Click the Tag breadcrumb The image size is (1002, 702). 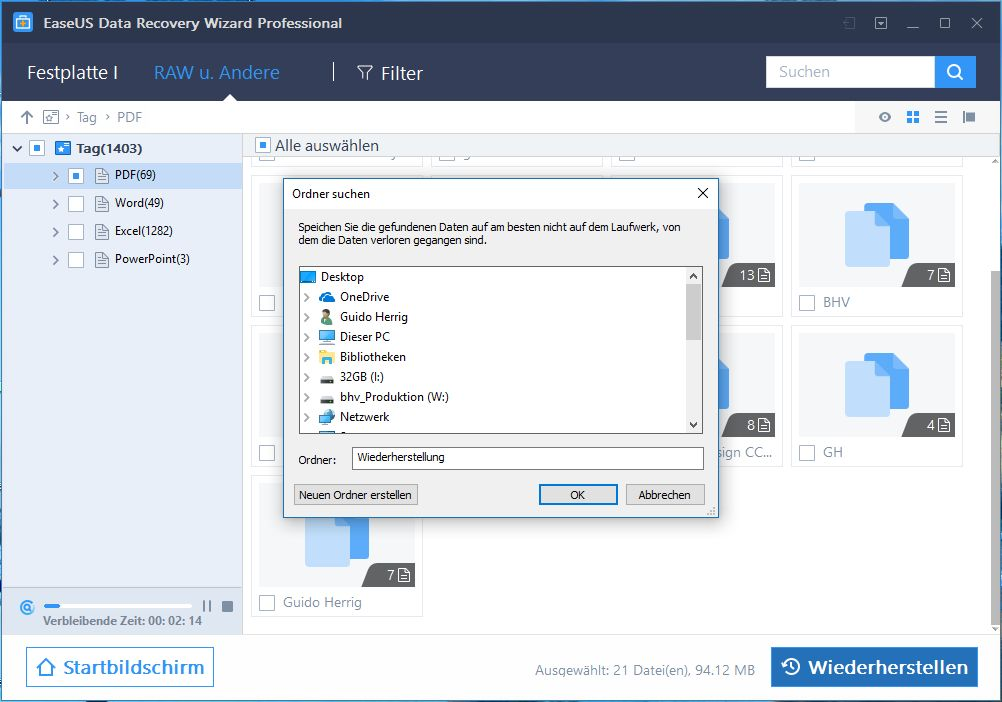(87, 117)
